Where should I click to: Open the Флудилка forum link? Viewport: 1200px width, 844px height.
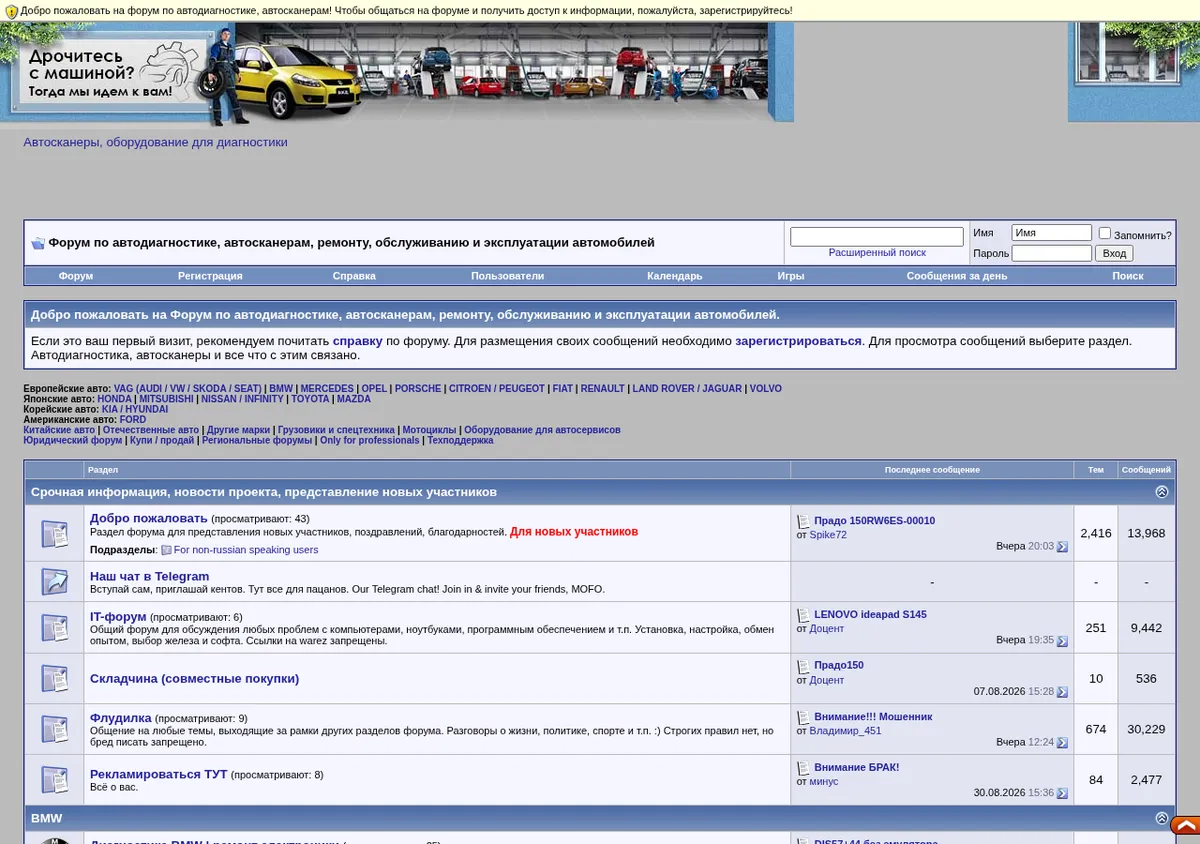click(121, 718)
